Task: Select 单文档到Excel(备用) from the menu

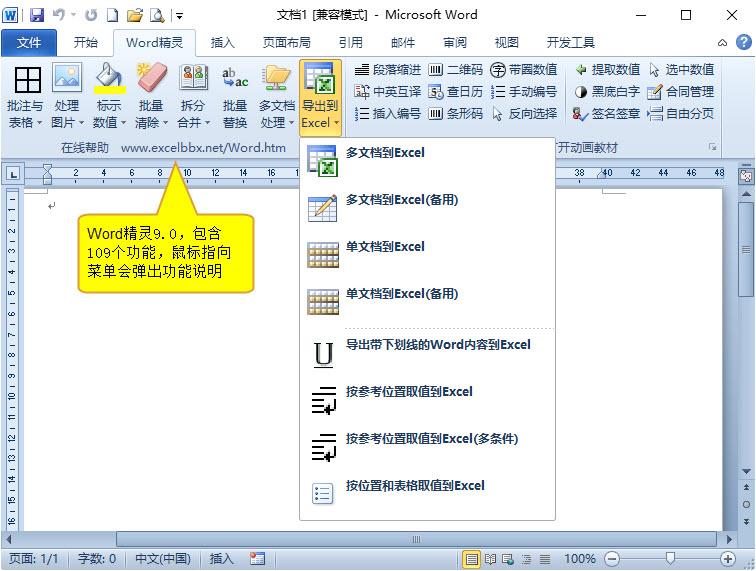Action: click(427, 302)
